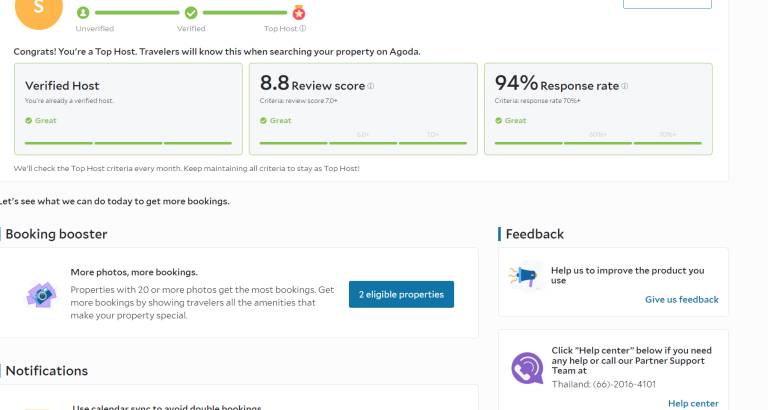Open the Top Host info tooltip icon

click(x=303, y=28)
